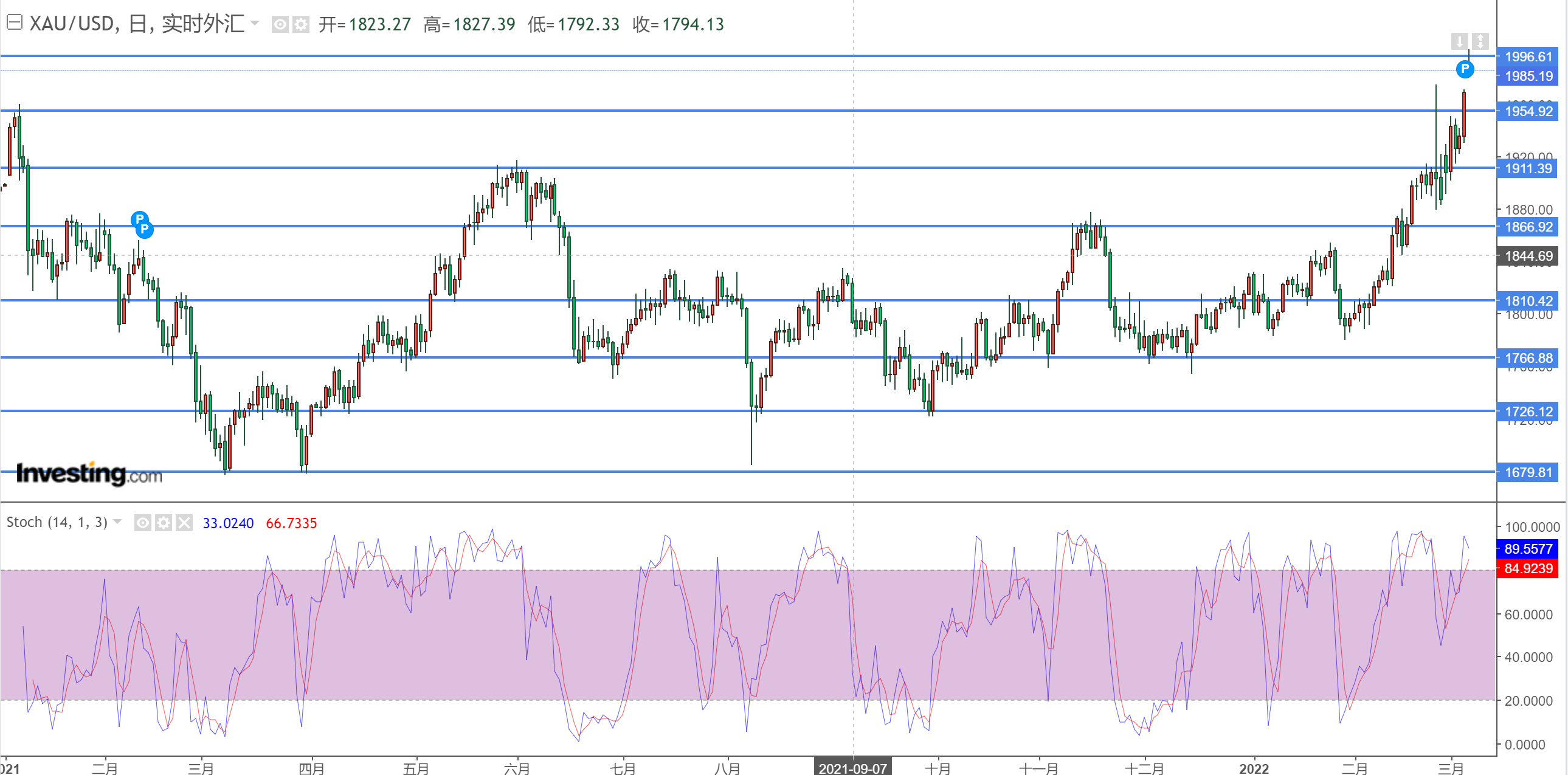The width and height of the screenshot is (1568, 775).
Task: Click the 20.0000 Stoch axis tick
Action: pos(1528,701)
